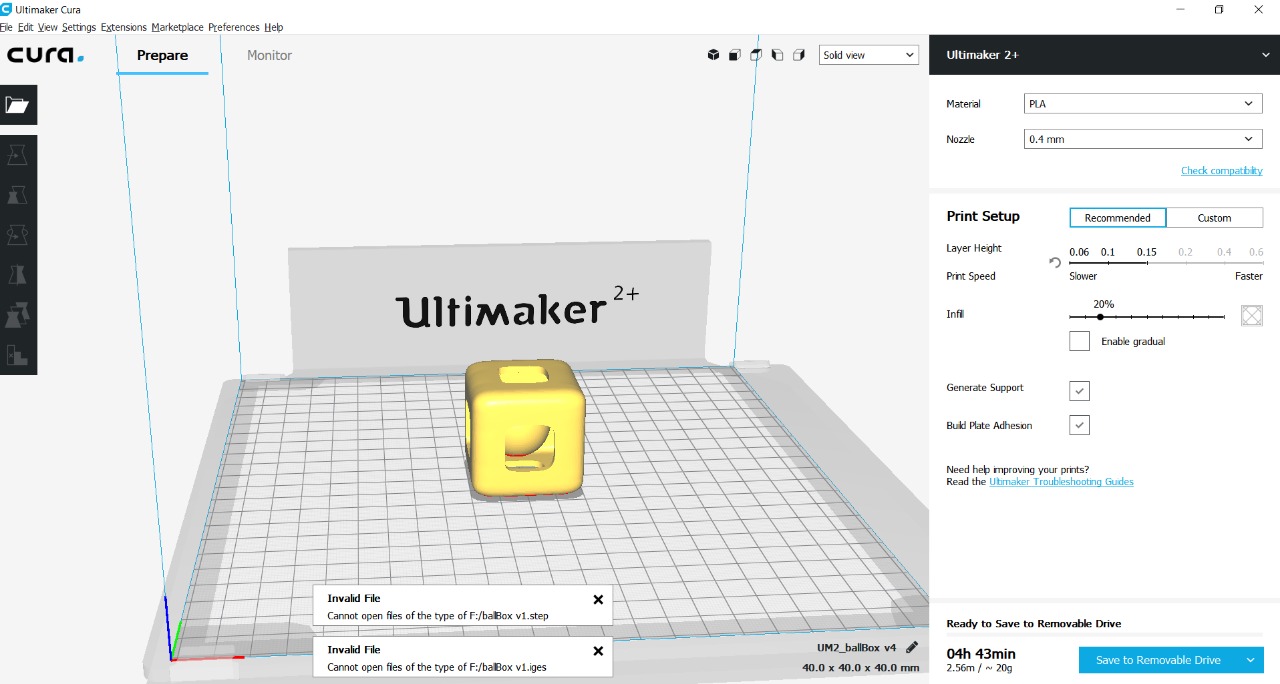Open the Nozzle 0.4 mm dropdown
Screen dimensions: 1280x684
[x=1143, y=139]
